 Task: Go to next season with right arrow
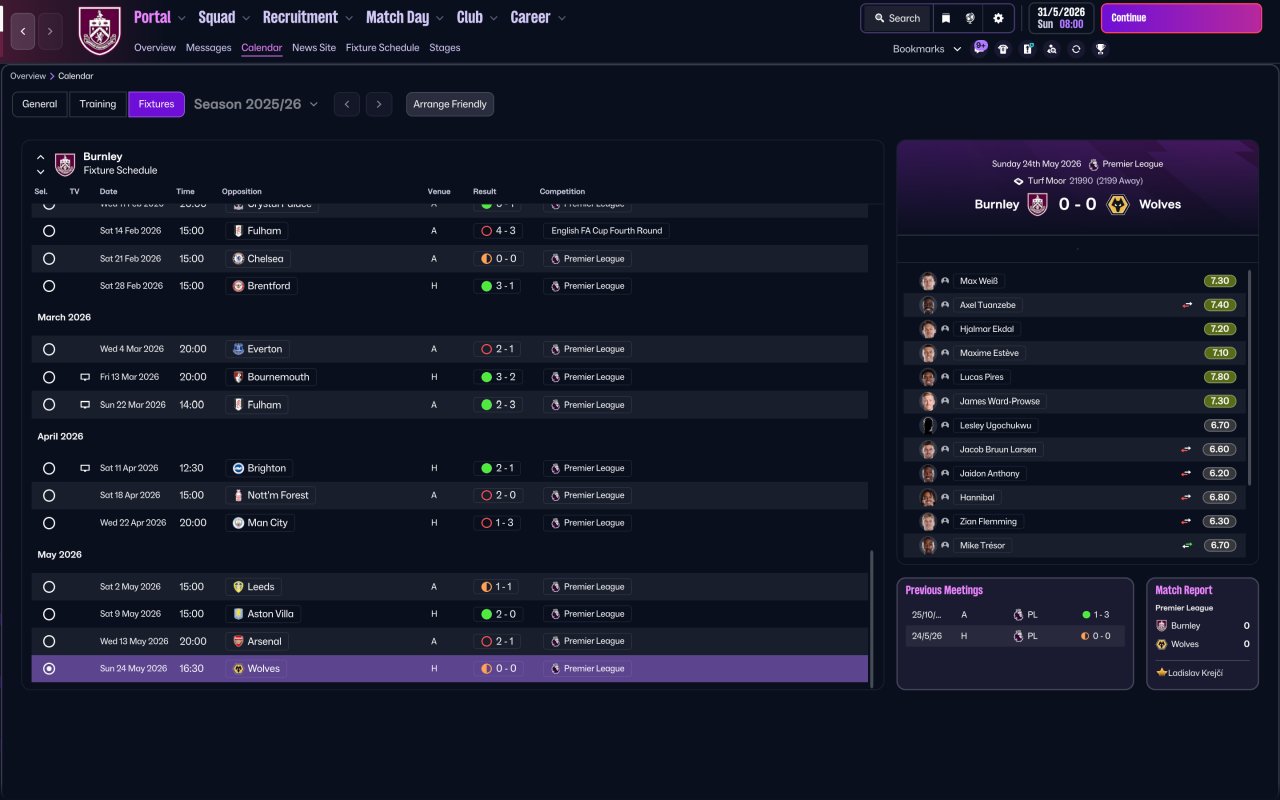coord(378,104)
